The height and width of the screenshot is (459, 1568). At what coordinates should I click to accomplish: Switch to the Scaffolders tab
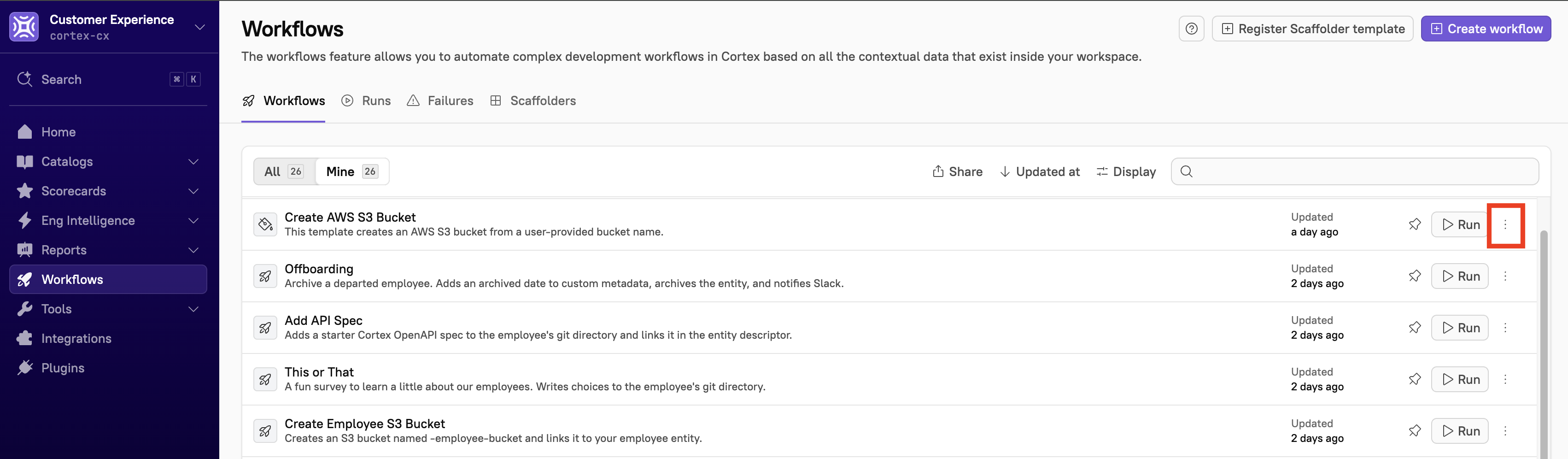coord(533,101)
